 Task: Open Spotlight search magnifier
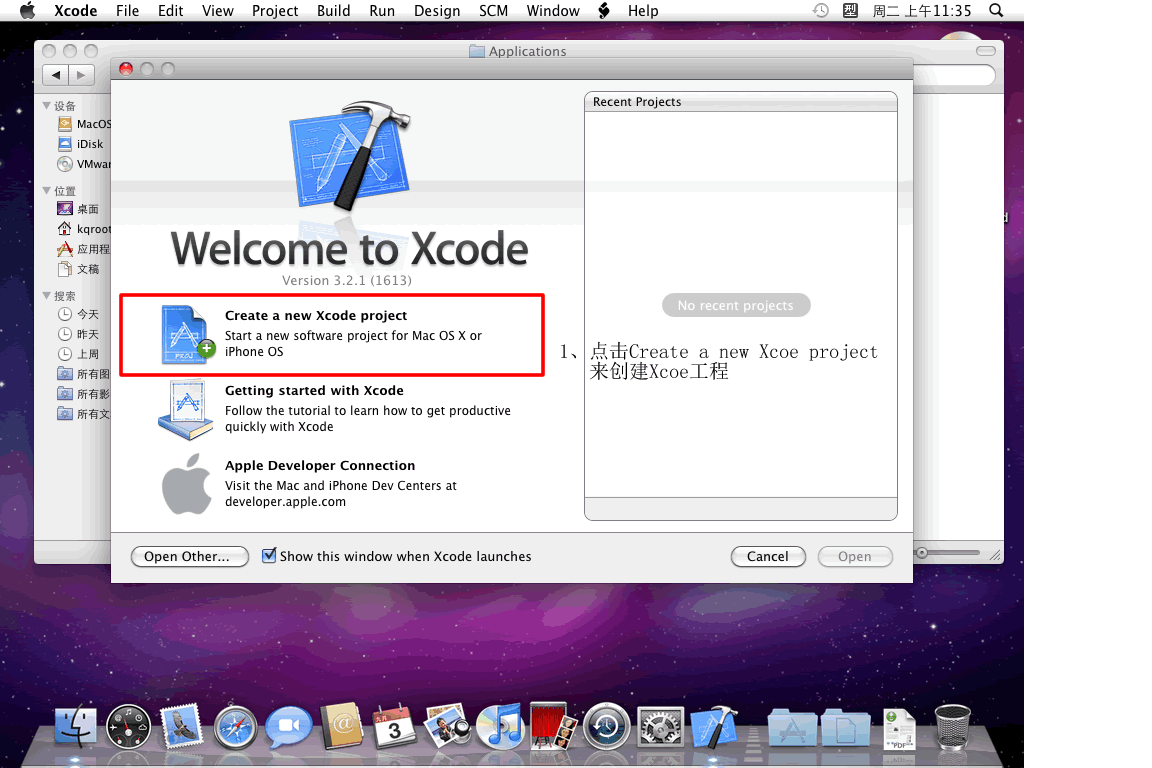996,10
